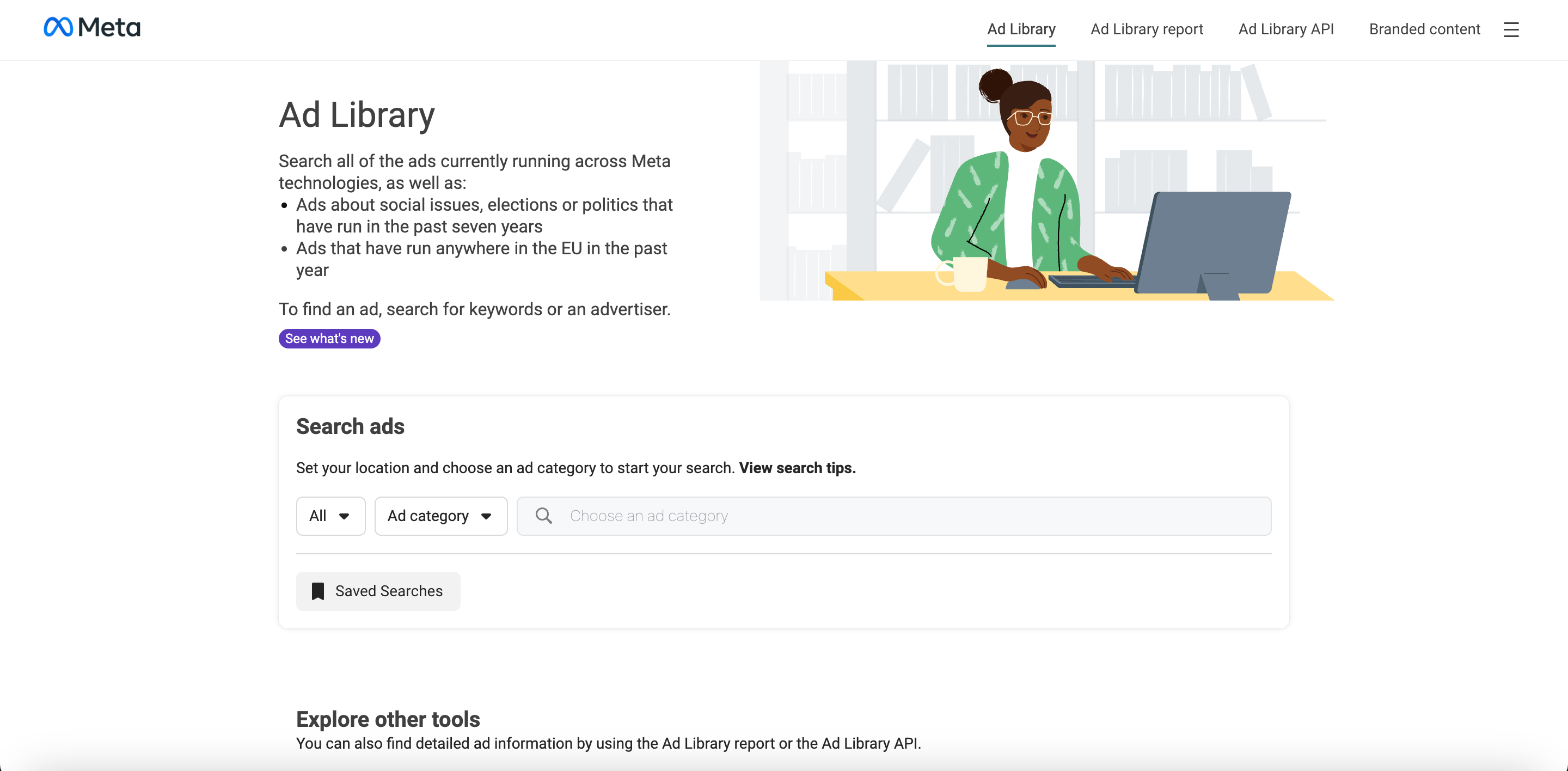Open the Ad Library report tab

(x=1146, y=29)
